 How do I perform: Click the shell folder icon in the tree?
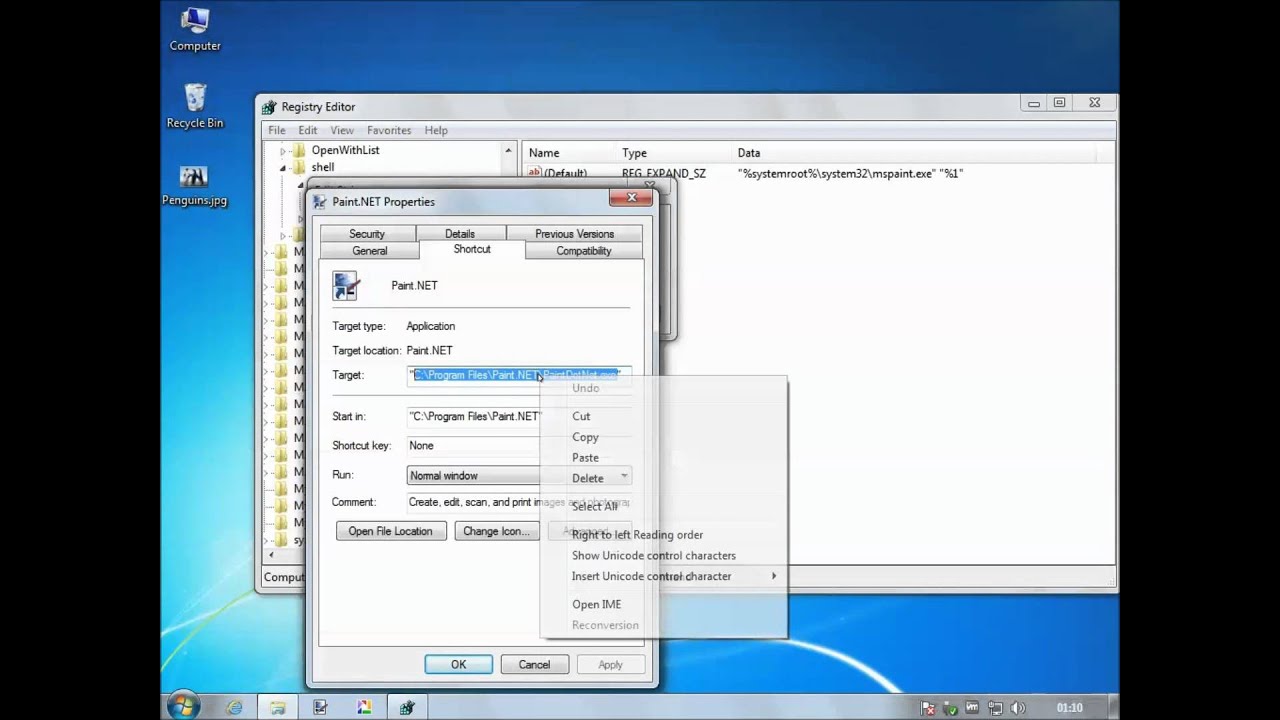[299, 167]
